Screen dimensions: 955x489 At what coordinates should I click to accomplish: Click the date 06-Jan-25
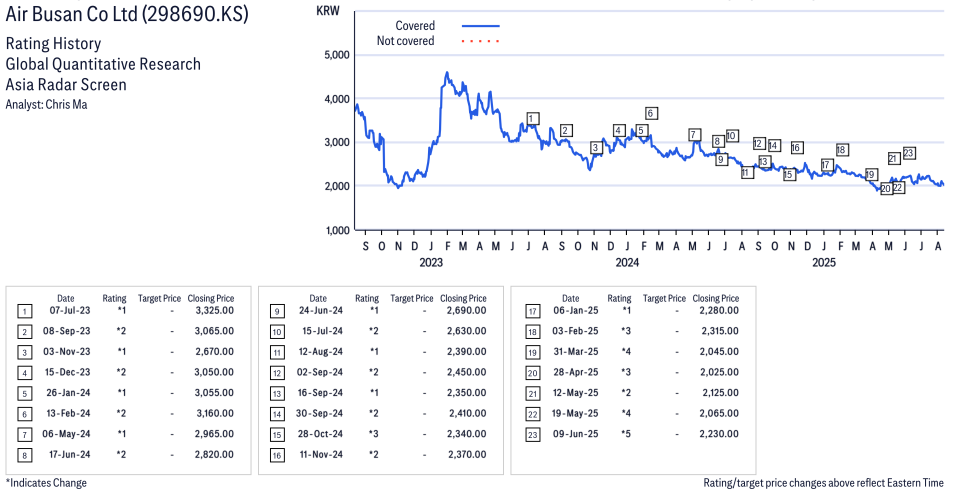pyautogui.click(x=576, y=311)
